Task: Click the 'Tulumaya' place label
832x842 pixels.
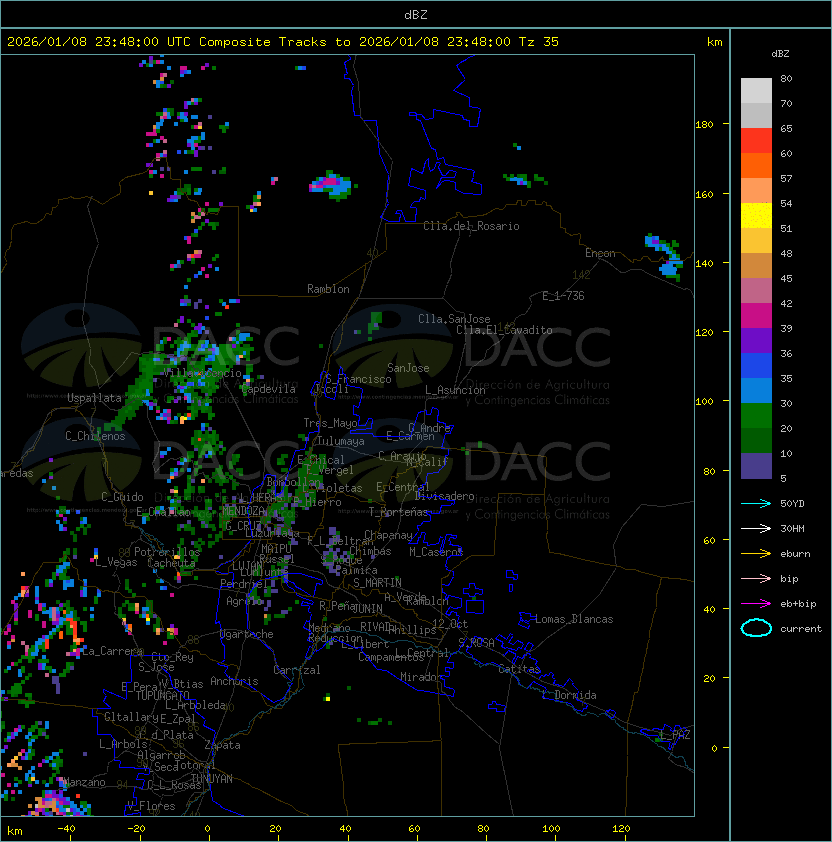Action: pos(341,441)
